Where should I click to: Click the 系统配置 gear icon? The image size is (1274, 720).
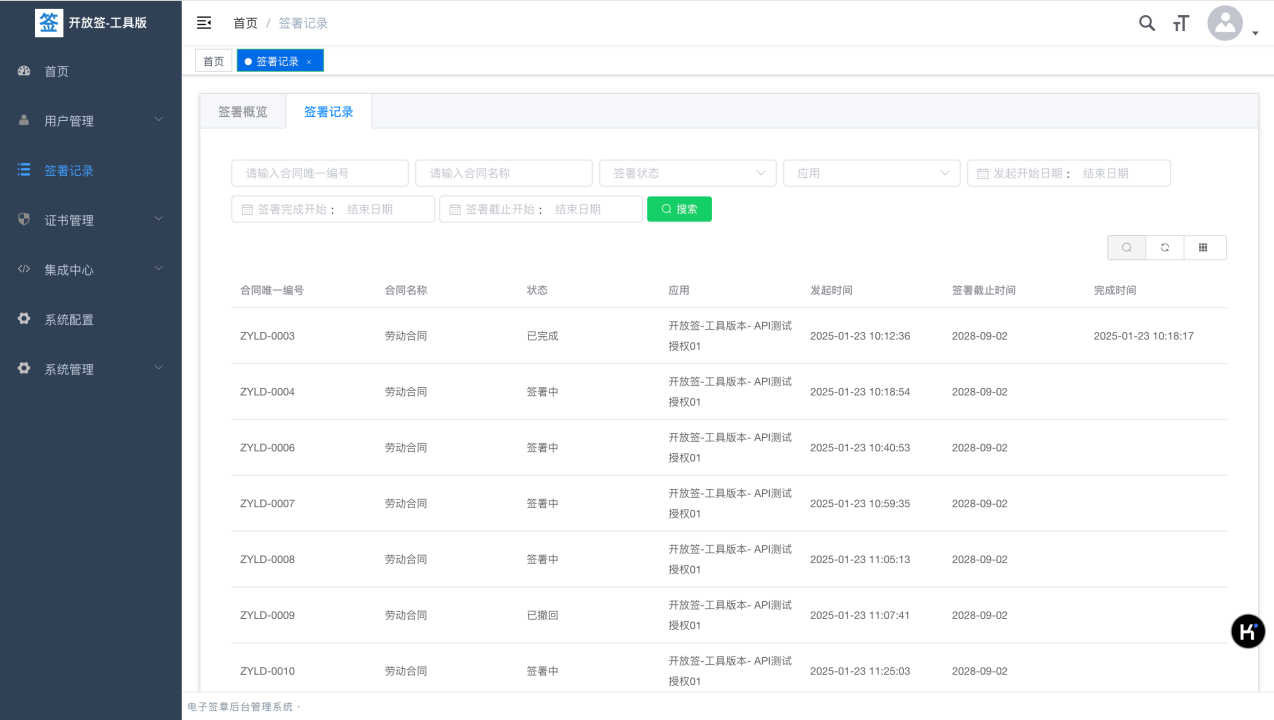point(24,319)
